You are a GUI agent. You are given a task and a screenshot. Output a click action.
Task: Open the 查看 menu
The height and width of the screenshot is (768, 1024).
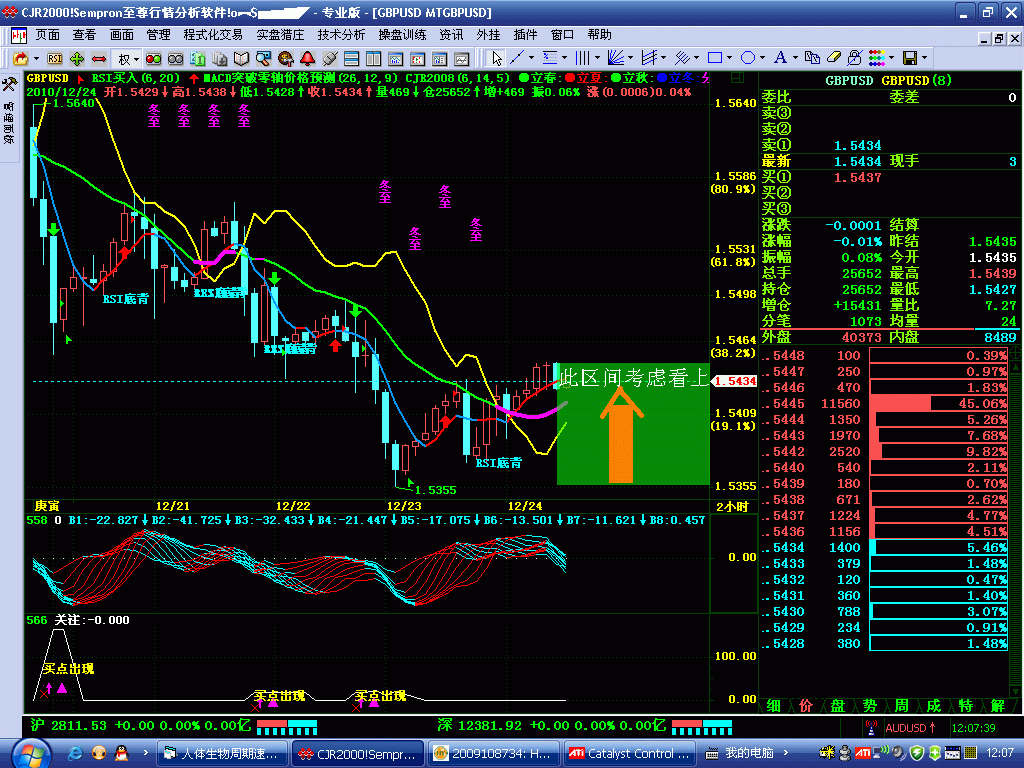point(84,35)
